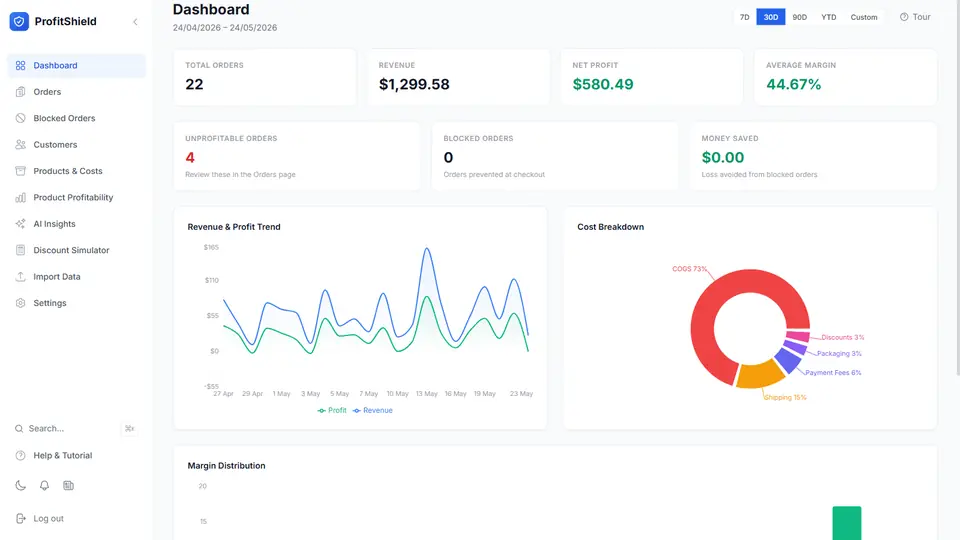Open the Dashboard menu item
The image size is (960, 540).
[x=77, y=66]
